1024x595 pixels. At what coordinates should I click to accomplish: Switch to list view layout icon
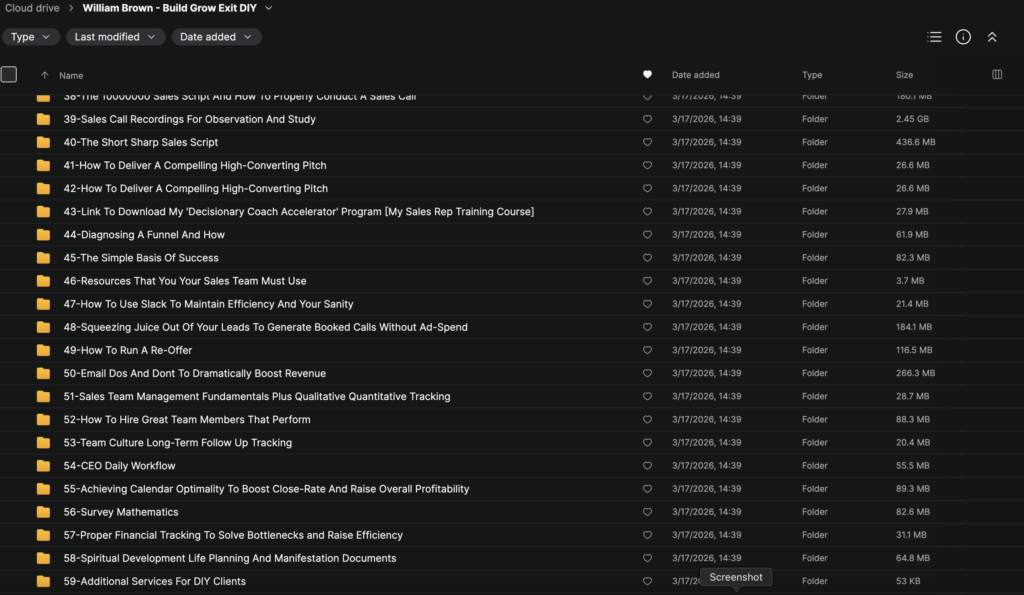tap(934, 37)
